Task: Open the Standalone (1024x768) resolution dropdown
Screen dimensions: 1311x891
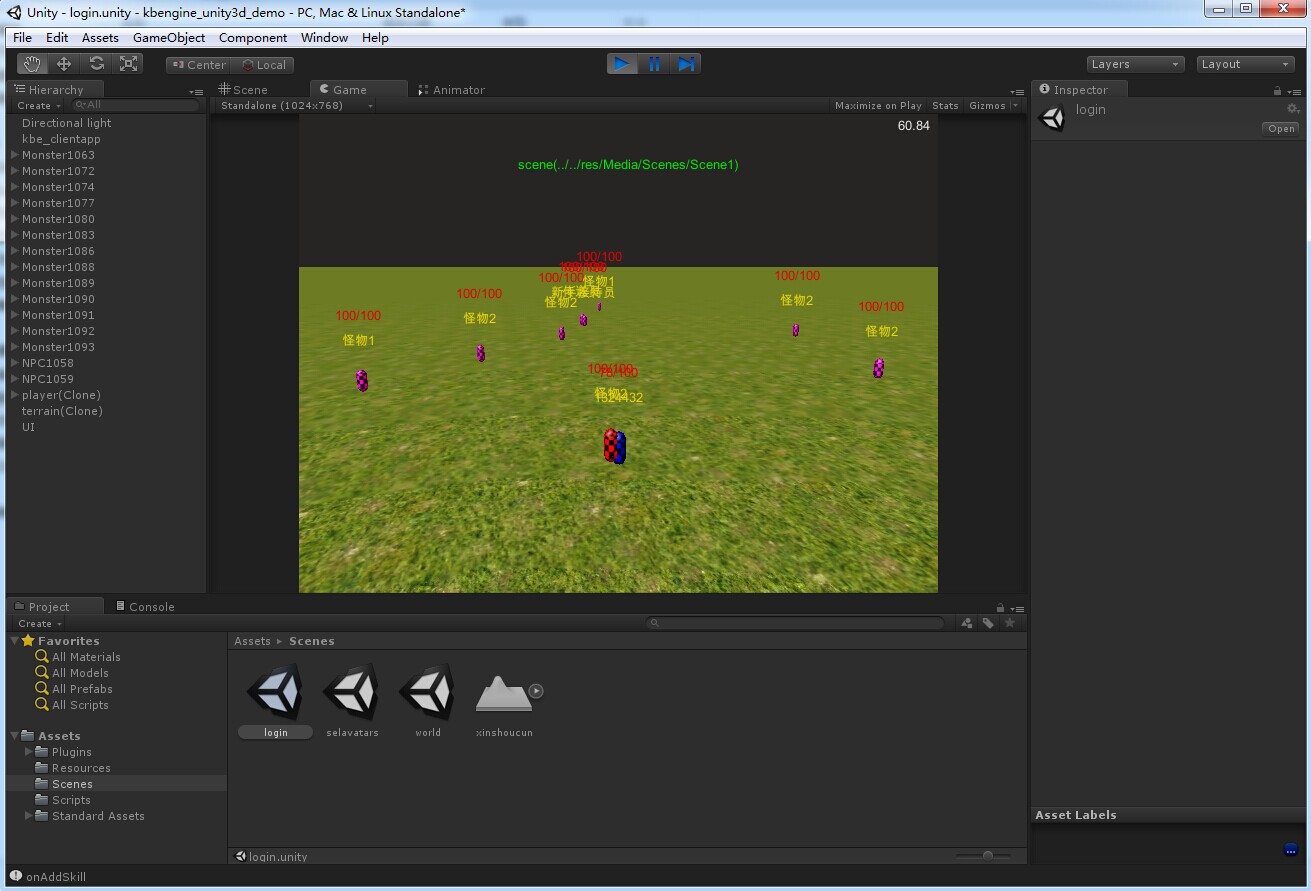Action: coord(290,105)
